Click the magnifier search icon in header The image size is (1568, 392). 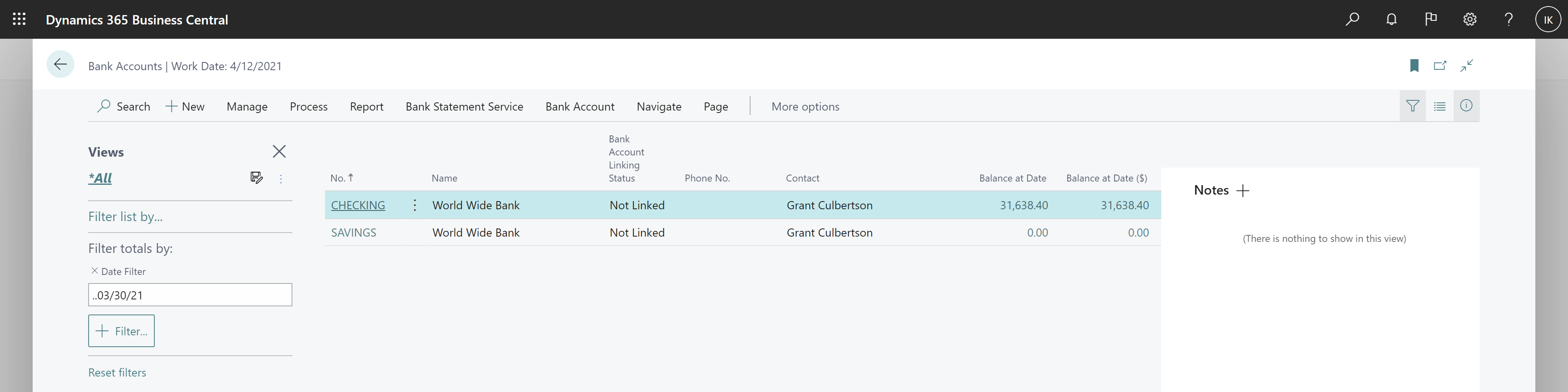click(x=1352, y=20)
